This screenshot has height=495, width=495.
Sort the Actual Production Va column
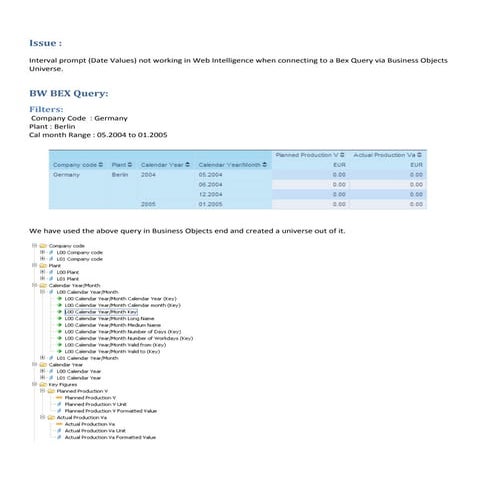(x=419, y=155)
